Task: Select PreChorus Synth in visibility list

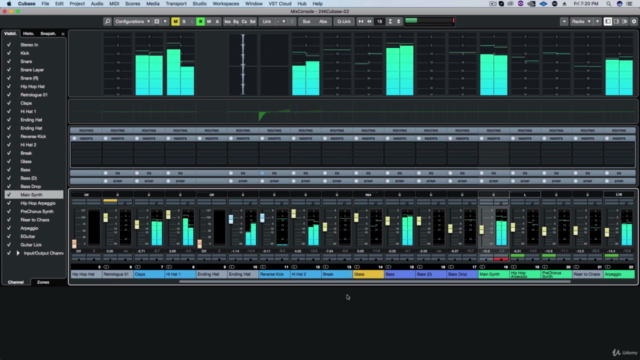Action: pyautogui.click(x=37, y=211)
